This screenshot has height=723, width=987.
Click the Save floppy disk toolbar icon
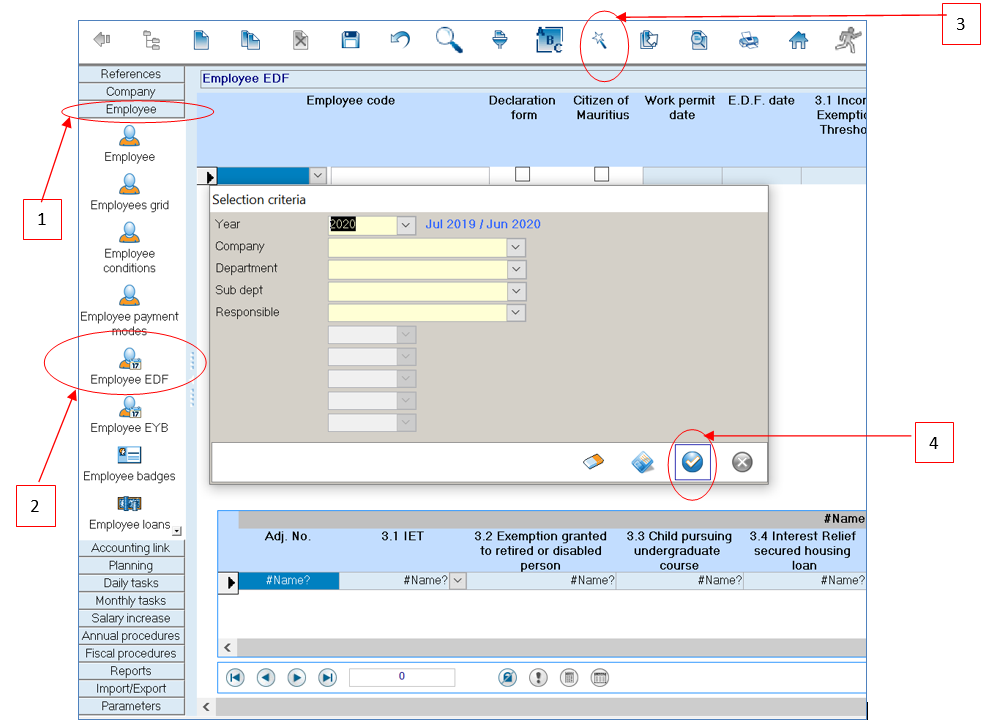click(x=350, y=40)
